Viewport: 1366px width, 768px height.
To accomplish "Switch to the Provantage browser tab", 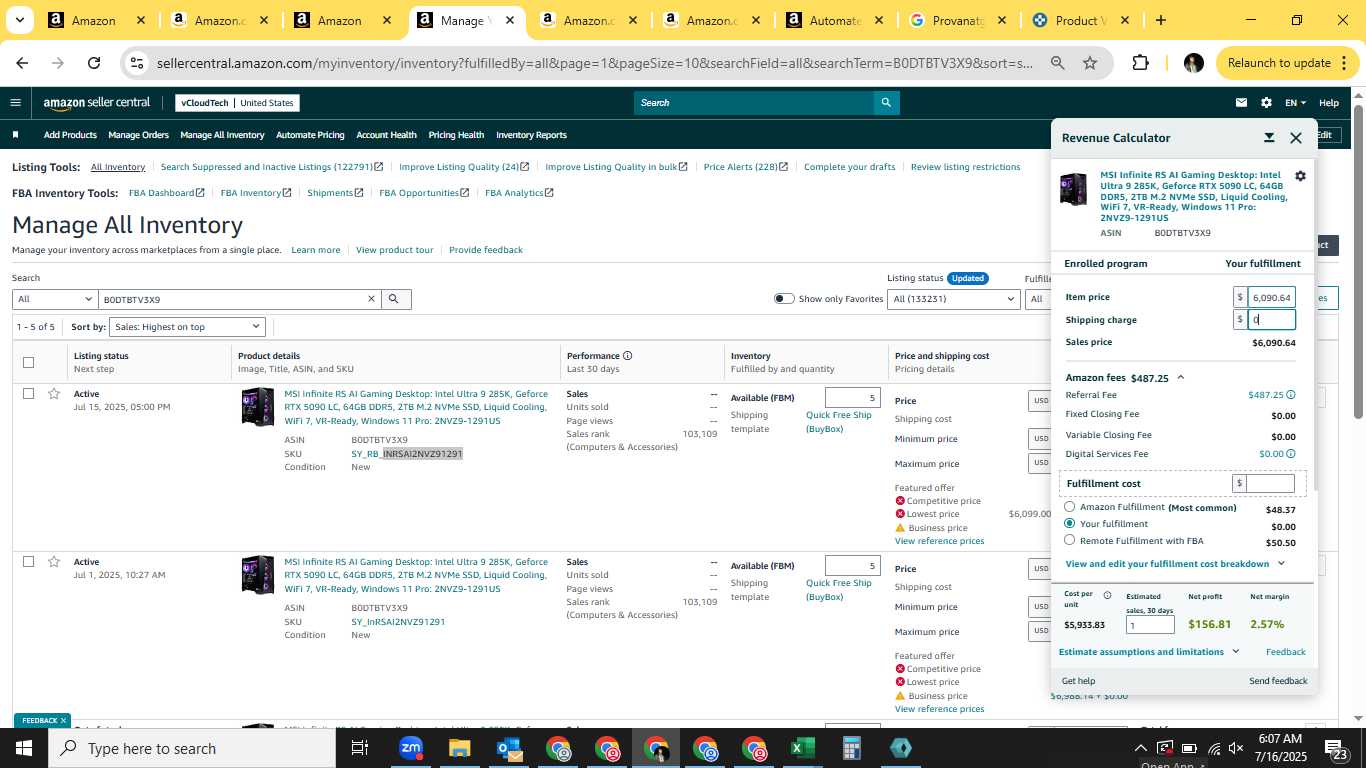I will [x=956, y=20].
